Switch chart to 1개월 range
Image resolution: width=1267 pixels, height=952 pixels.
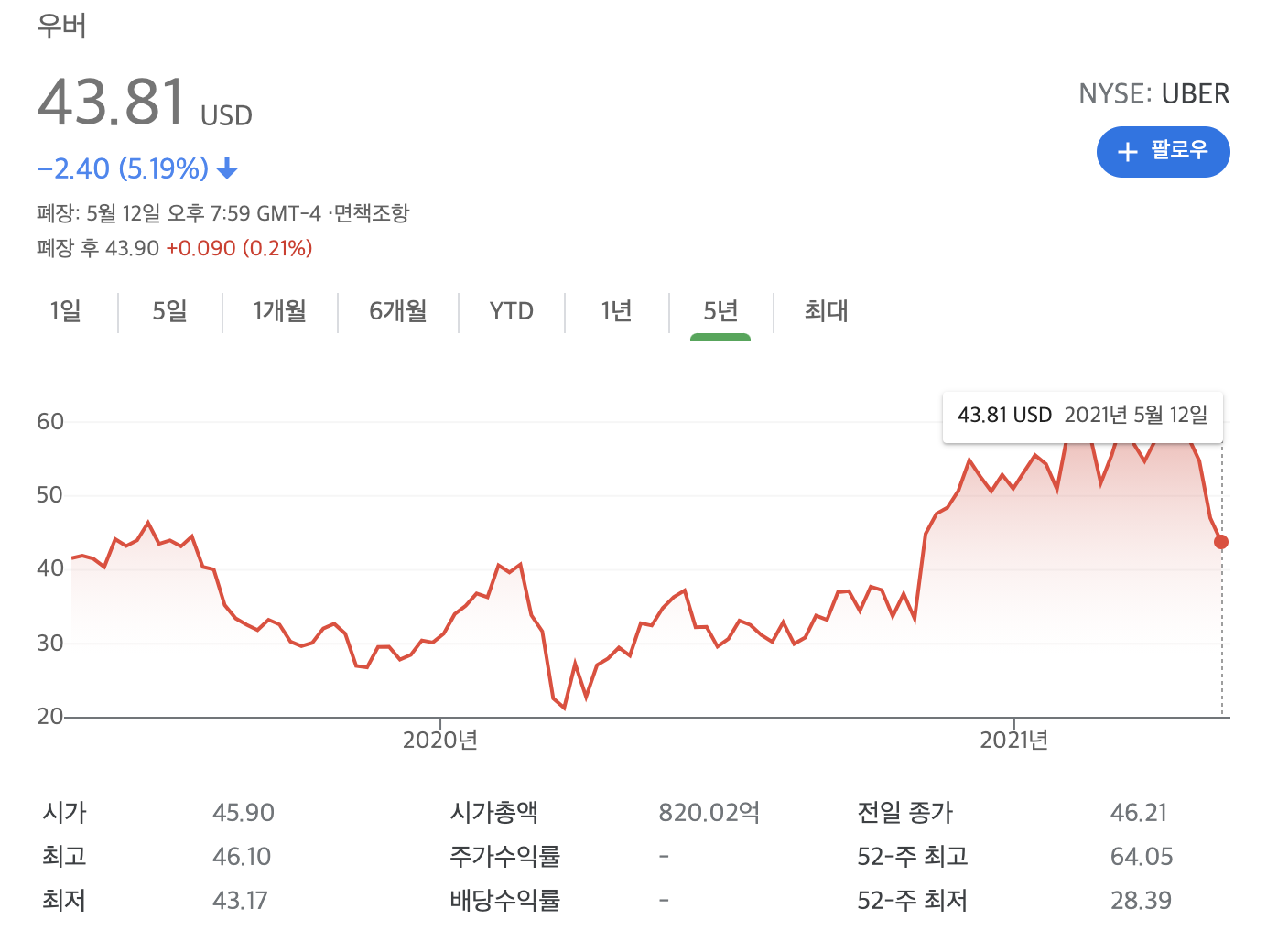pos(280,311)
